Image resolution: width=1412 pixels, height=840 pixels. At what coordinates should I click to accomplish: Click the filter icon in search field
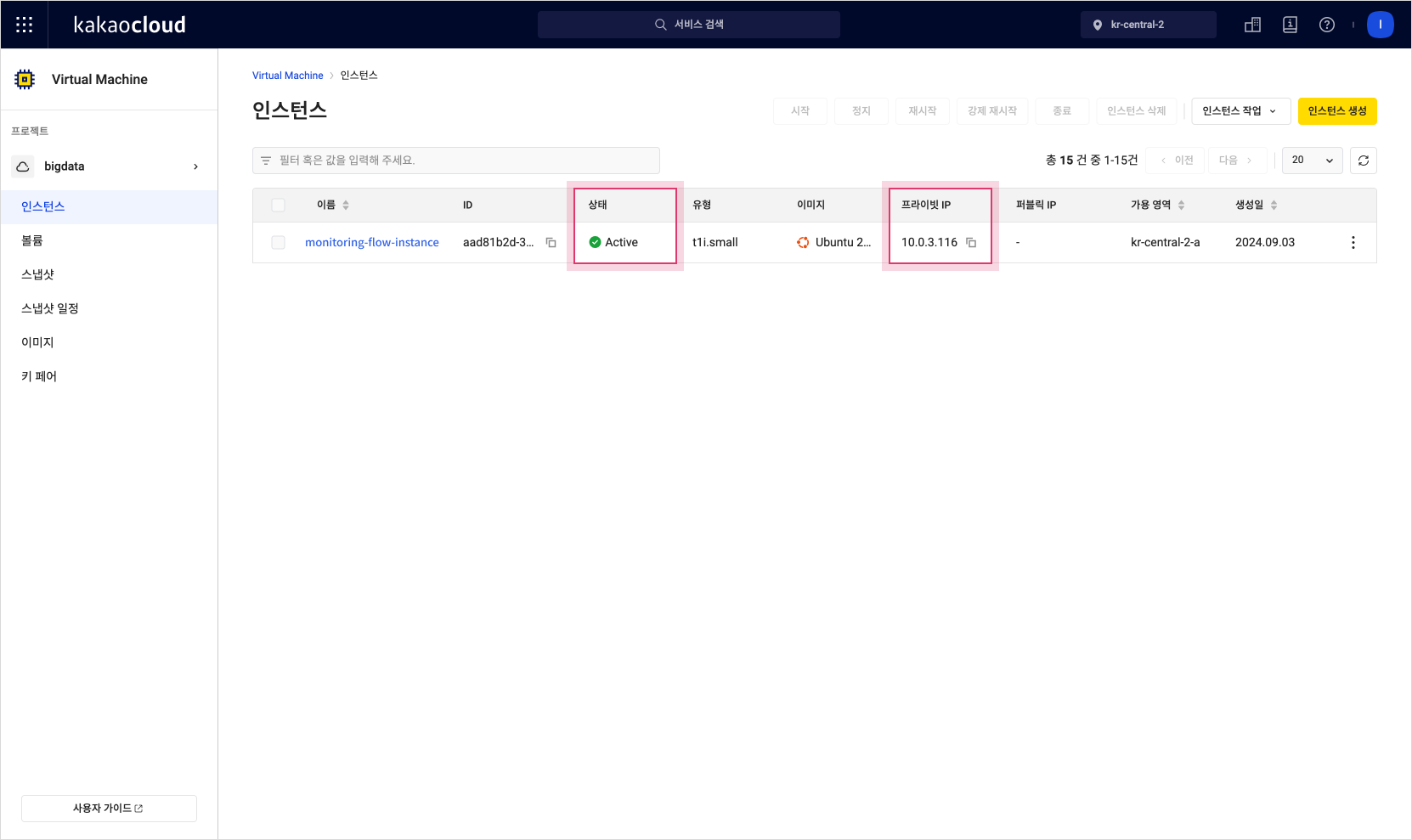266,161
